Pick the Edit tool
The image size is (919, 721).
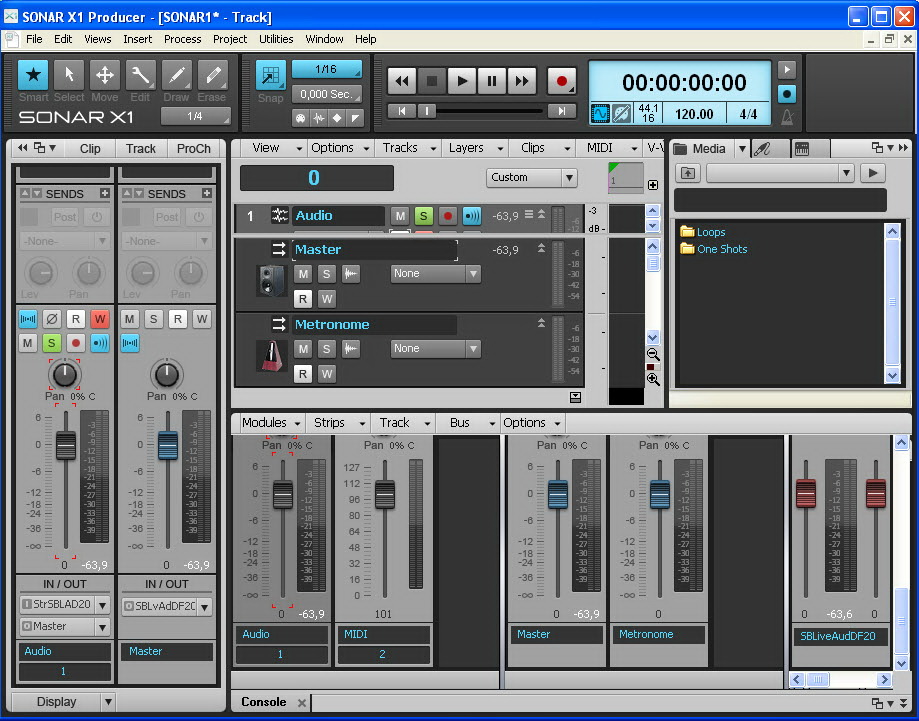point(140,75)
